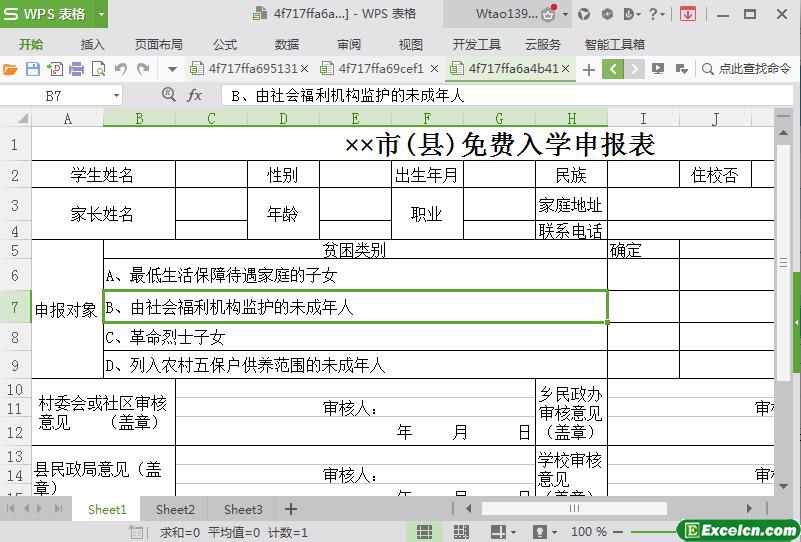Viewport: 801px width, 542px height.
Task: Close the active 4f717ffa6a4b41 document tab
Action: point(566,68)
